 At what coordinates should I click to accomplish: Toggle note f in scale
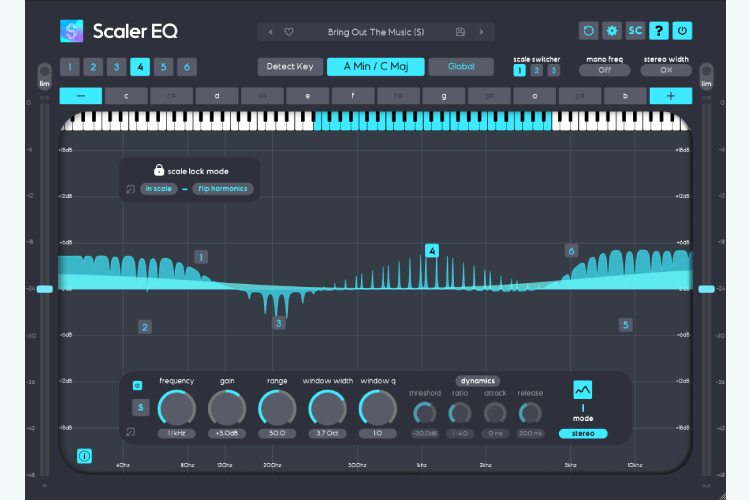[x=353, y=96]
